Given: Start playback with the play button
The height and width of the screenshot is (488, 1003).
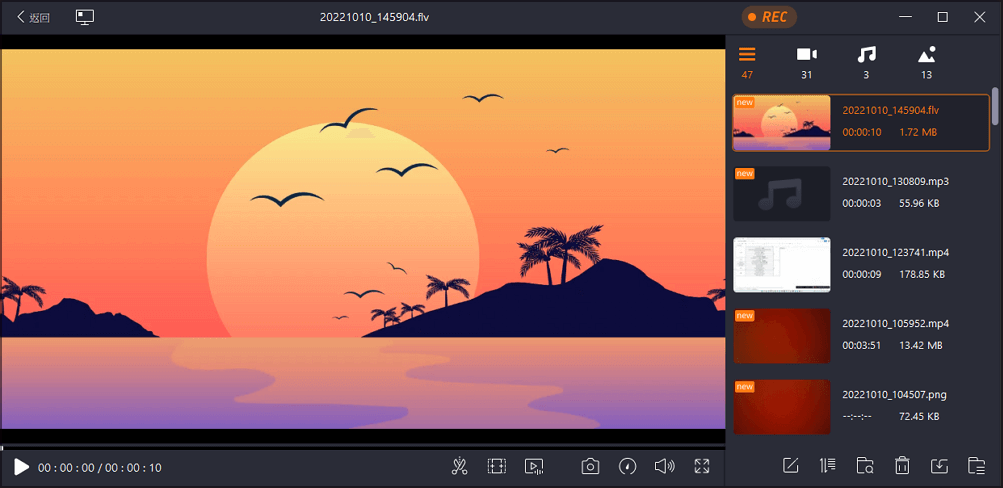Looking at the screenshot, I should (x=21, y=467).
